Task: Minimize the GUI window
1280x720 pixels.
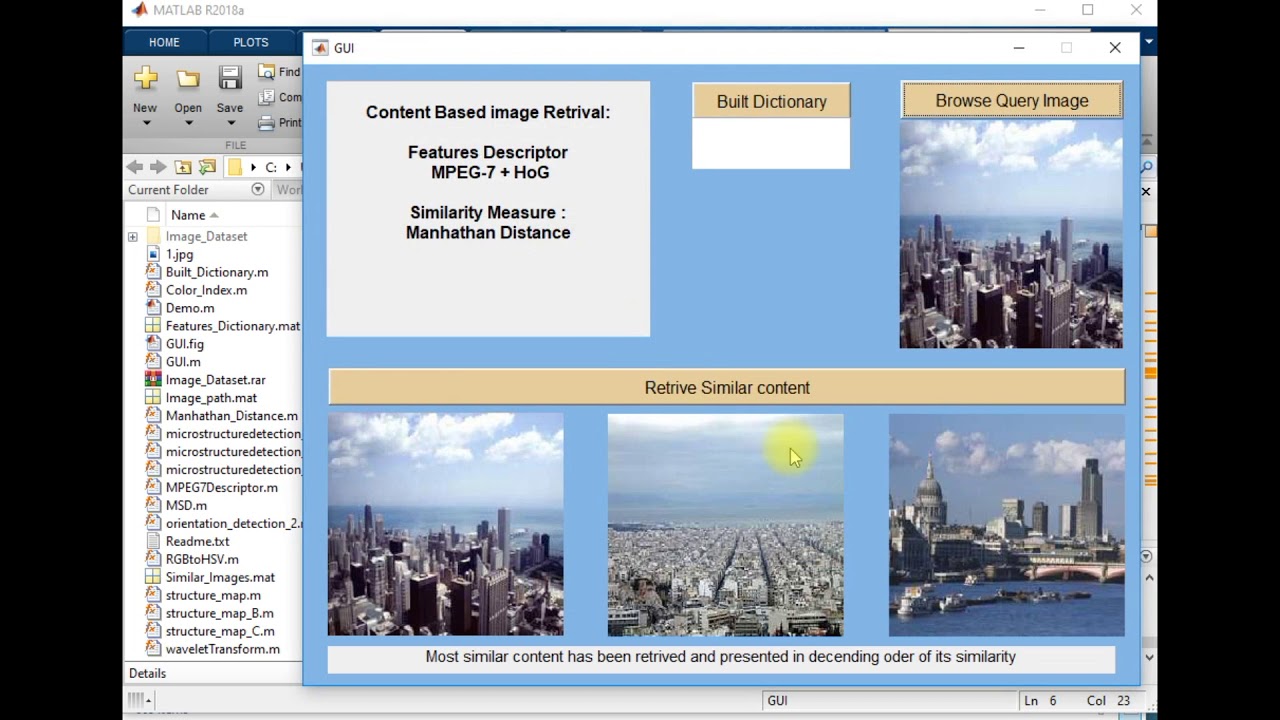Action: [1019, 48]
